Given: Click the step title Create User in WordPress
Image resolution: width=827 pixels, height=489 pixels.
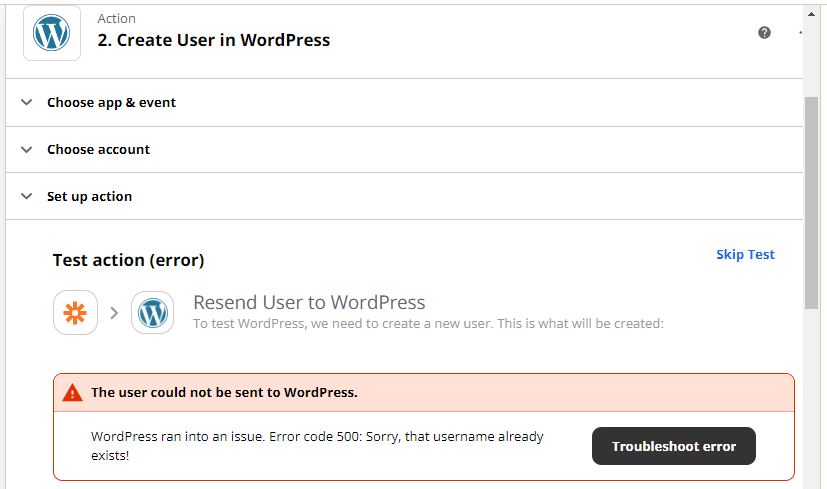Looking at the screenshot, I should pos(214,40).
